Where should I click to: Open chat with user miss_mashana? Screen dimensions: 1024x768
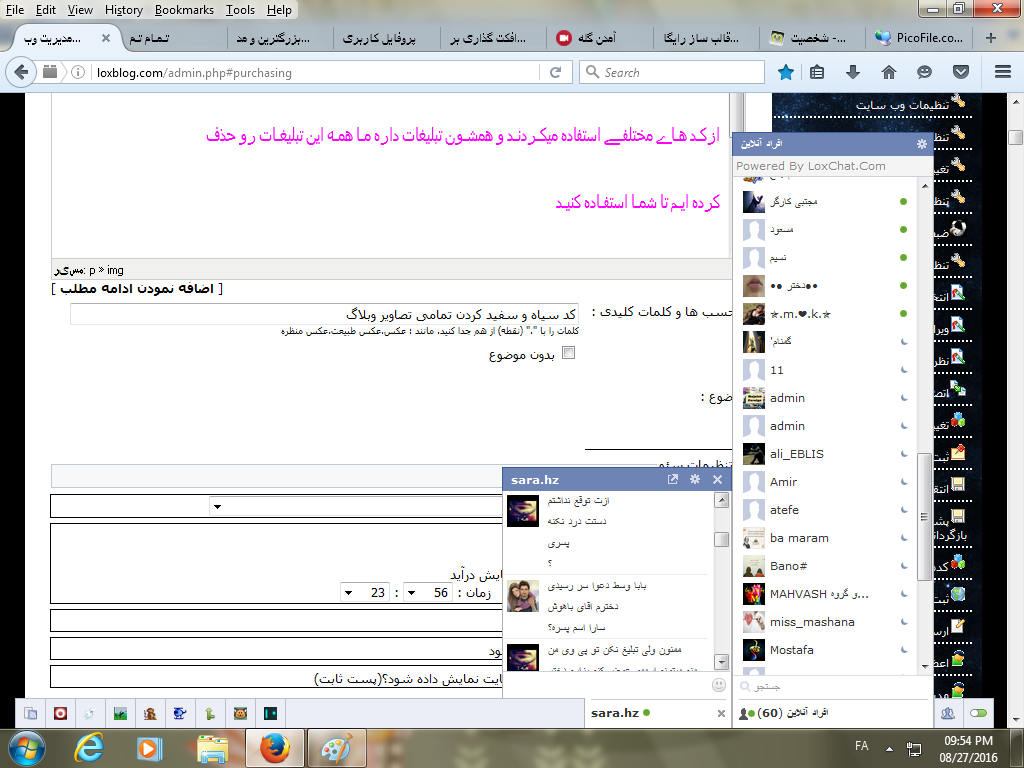pyautogui.click(x=826, y=622)
